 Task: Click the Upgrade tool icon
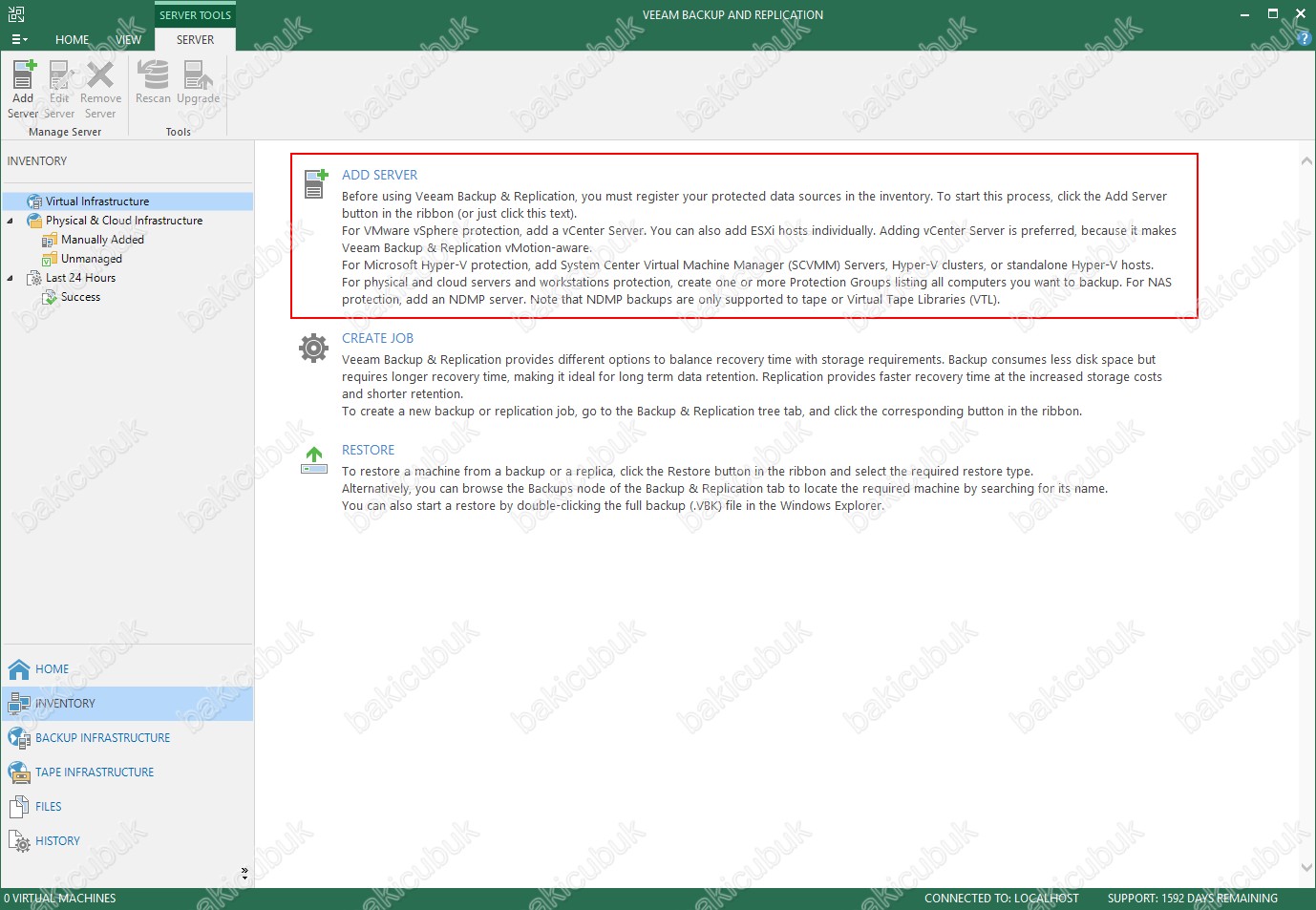[198, 74]
